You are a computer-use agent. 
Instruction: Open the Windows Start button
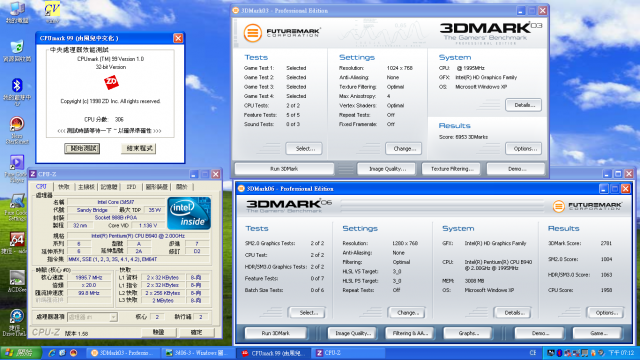(20, 353)
